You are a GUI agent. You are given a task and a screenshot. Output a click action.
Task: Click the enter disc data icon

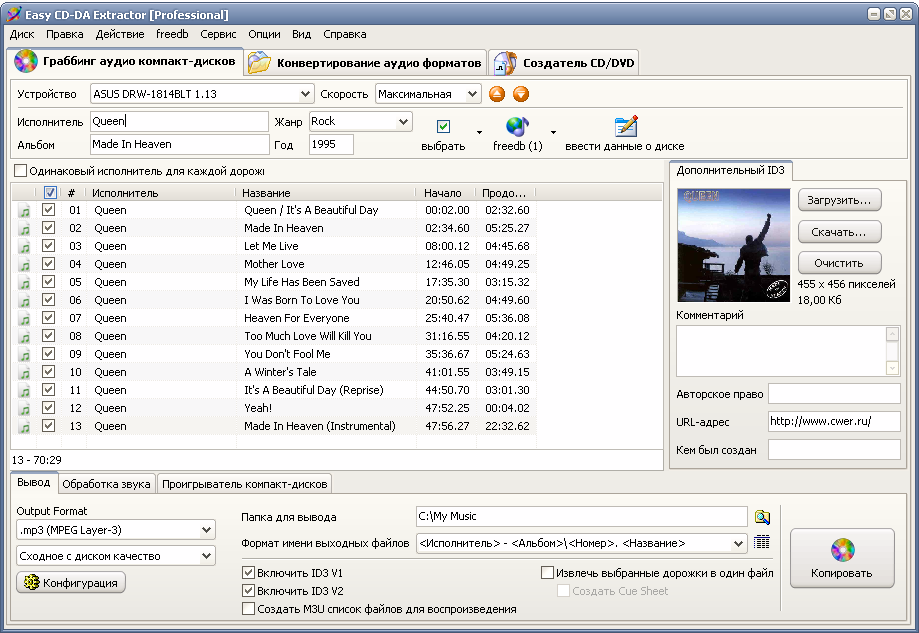pyautogui.click(x=626, y=127)
